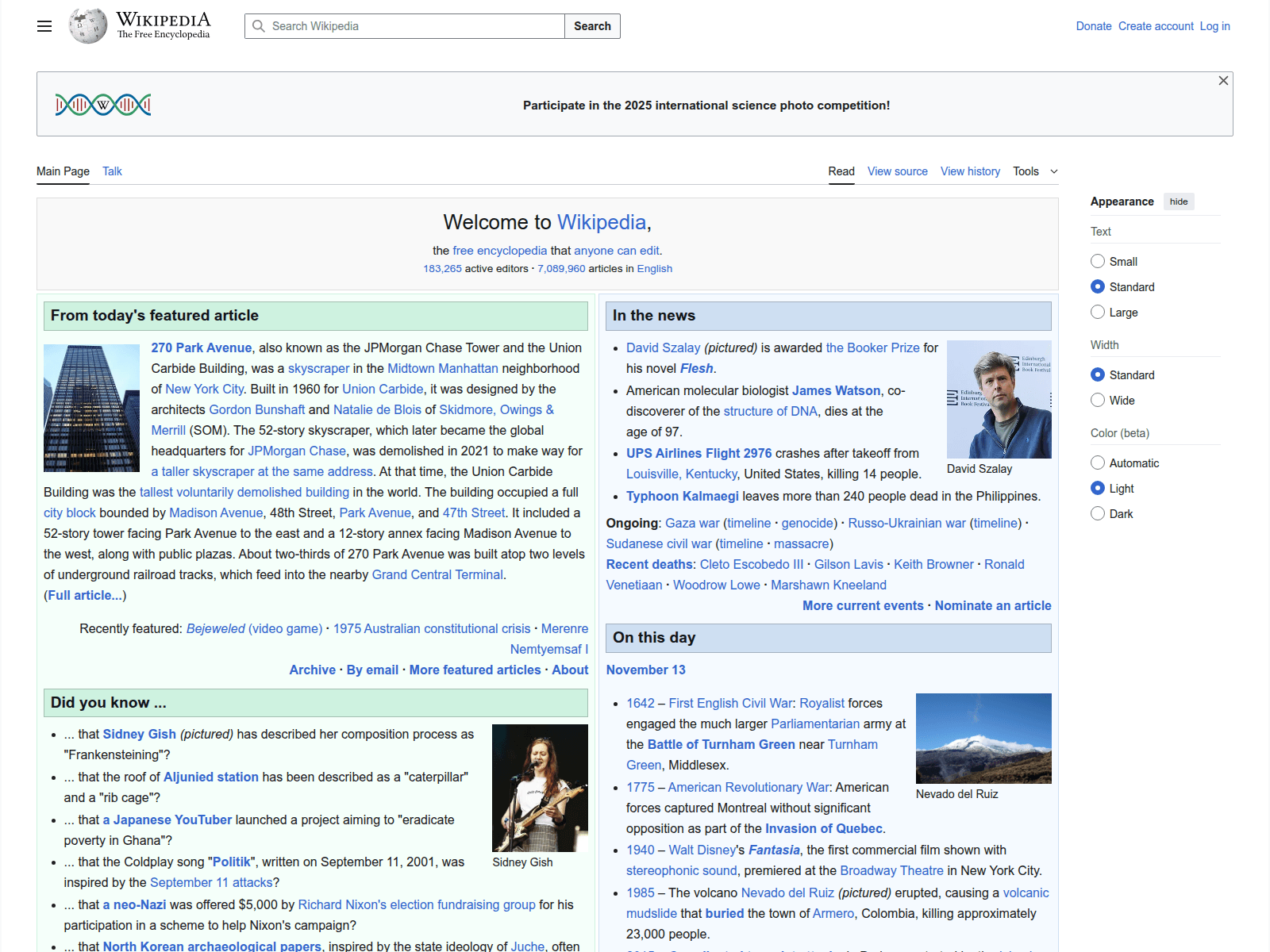Viewport: 1270px width, 952px height.
Task: Open Typhoon Kalmaegi article
Action: [x=683, y=496]
